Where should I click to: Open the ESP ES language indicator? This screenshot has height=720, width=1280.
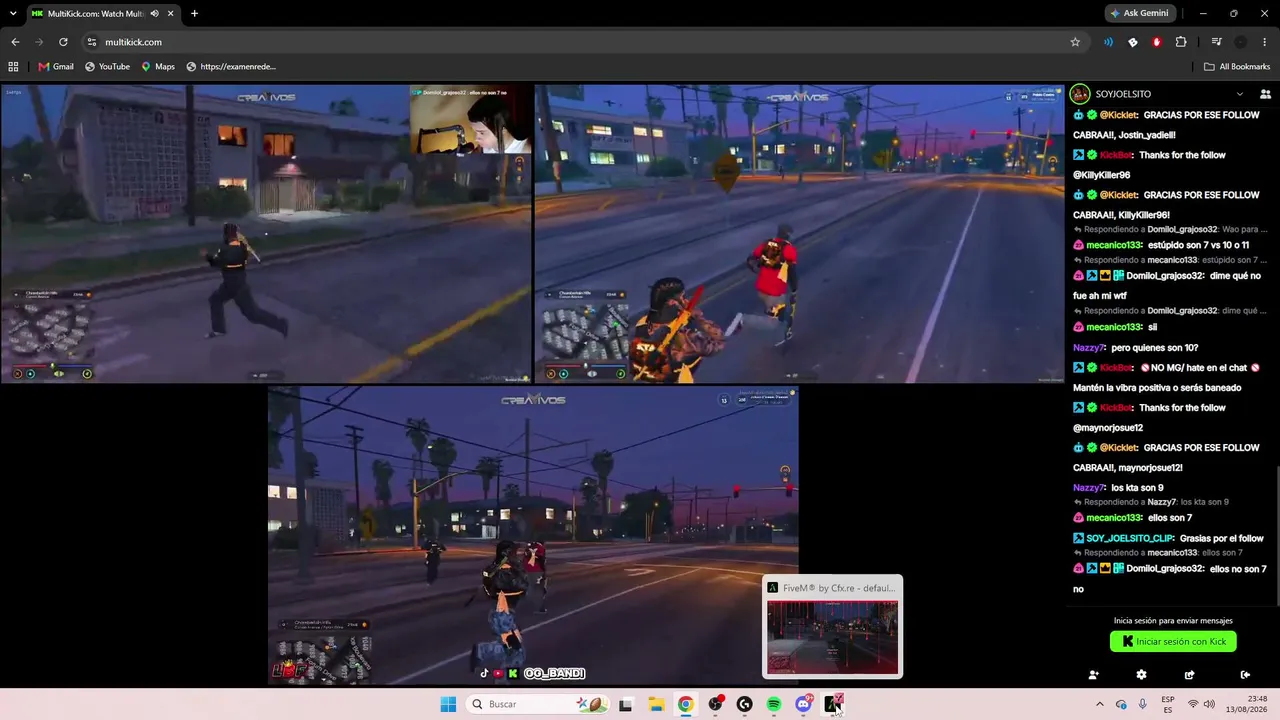[x=1168, y=704]
